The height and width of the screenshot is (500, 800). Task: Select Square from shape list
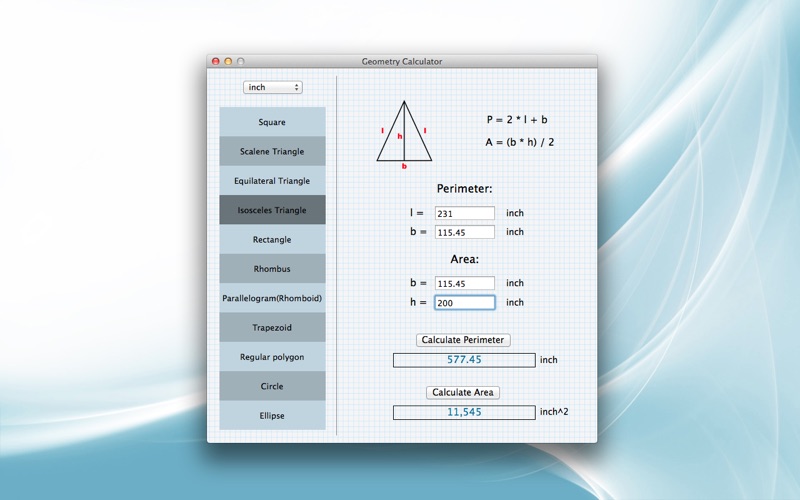point(272,122)
